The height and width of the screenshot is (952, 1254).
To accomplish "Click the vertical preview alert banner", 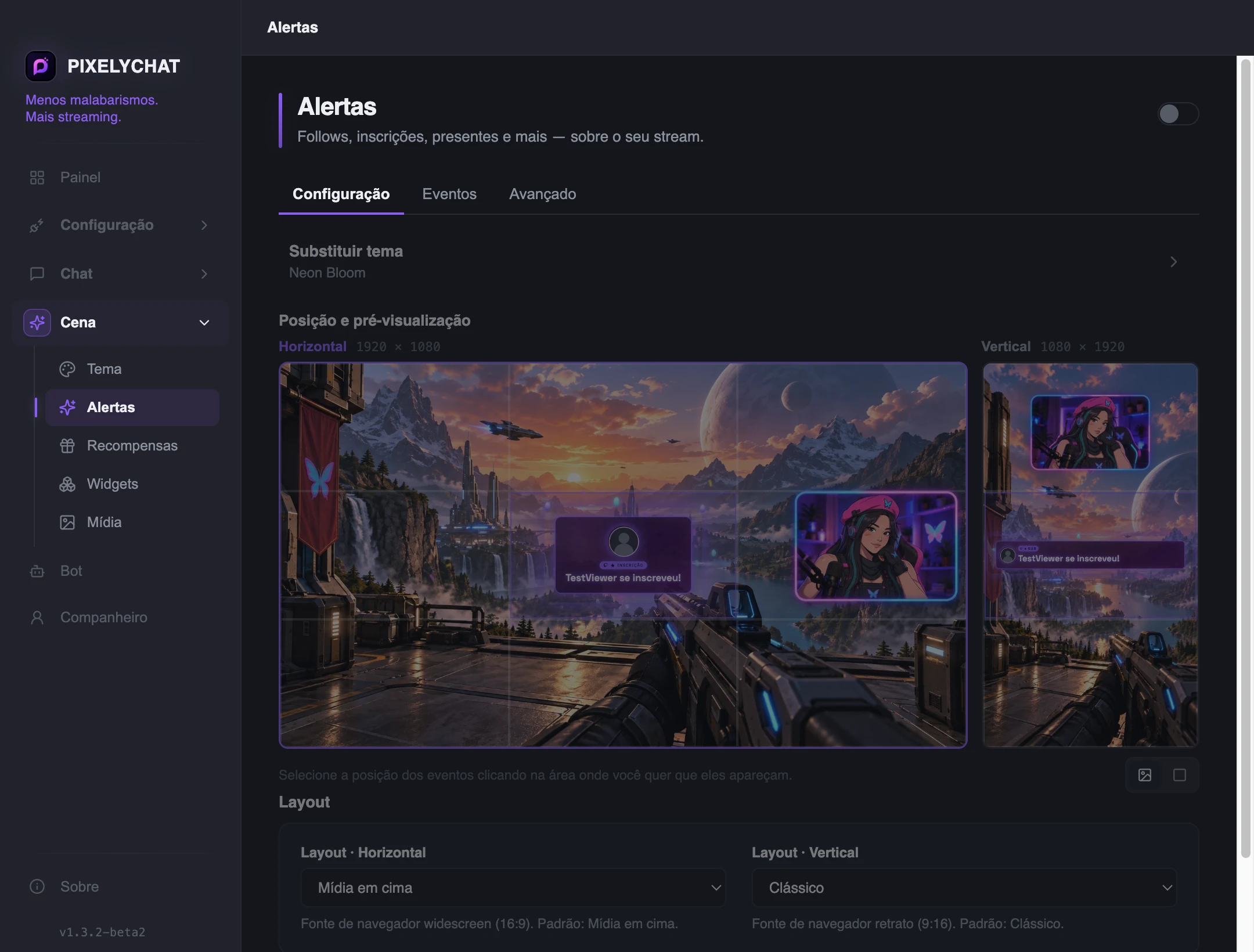I will pyautogui.click(x=1090, y=555).
